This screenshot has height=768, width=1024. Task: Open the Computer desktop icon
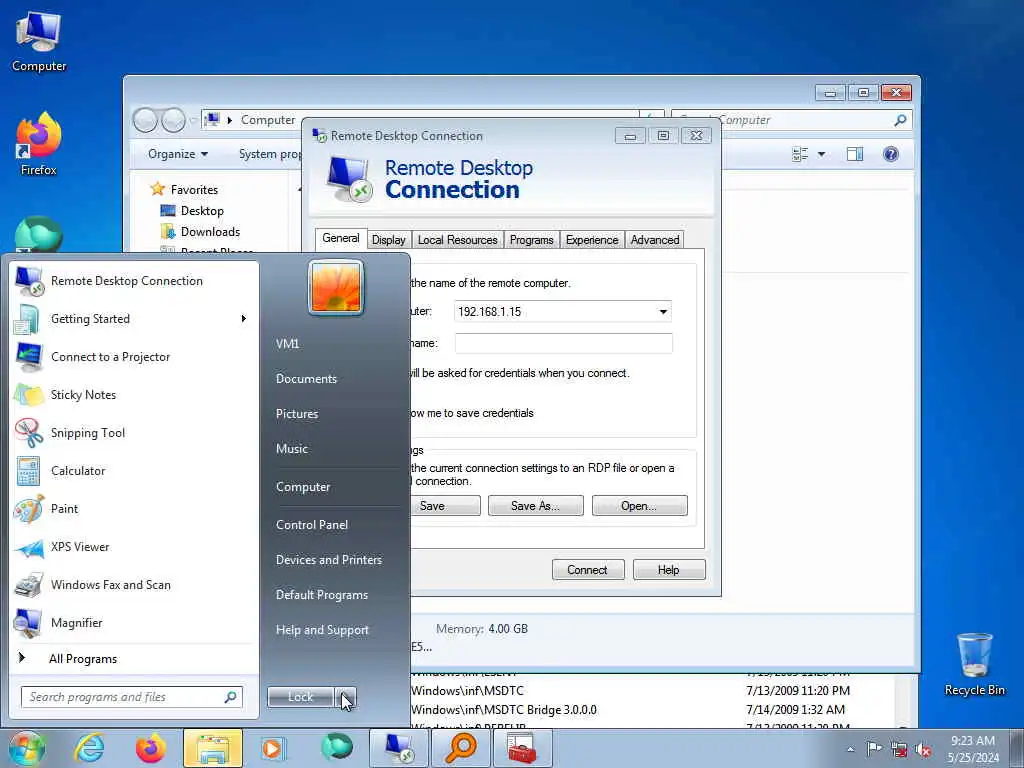[39, 41]
